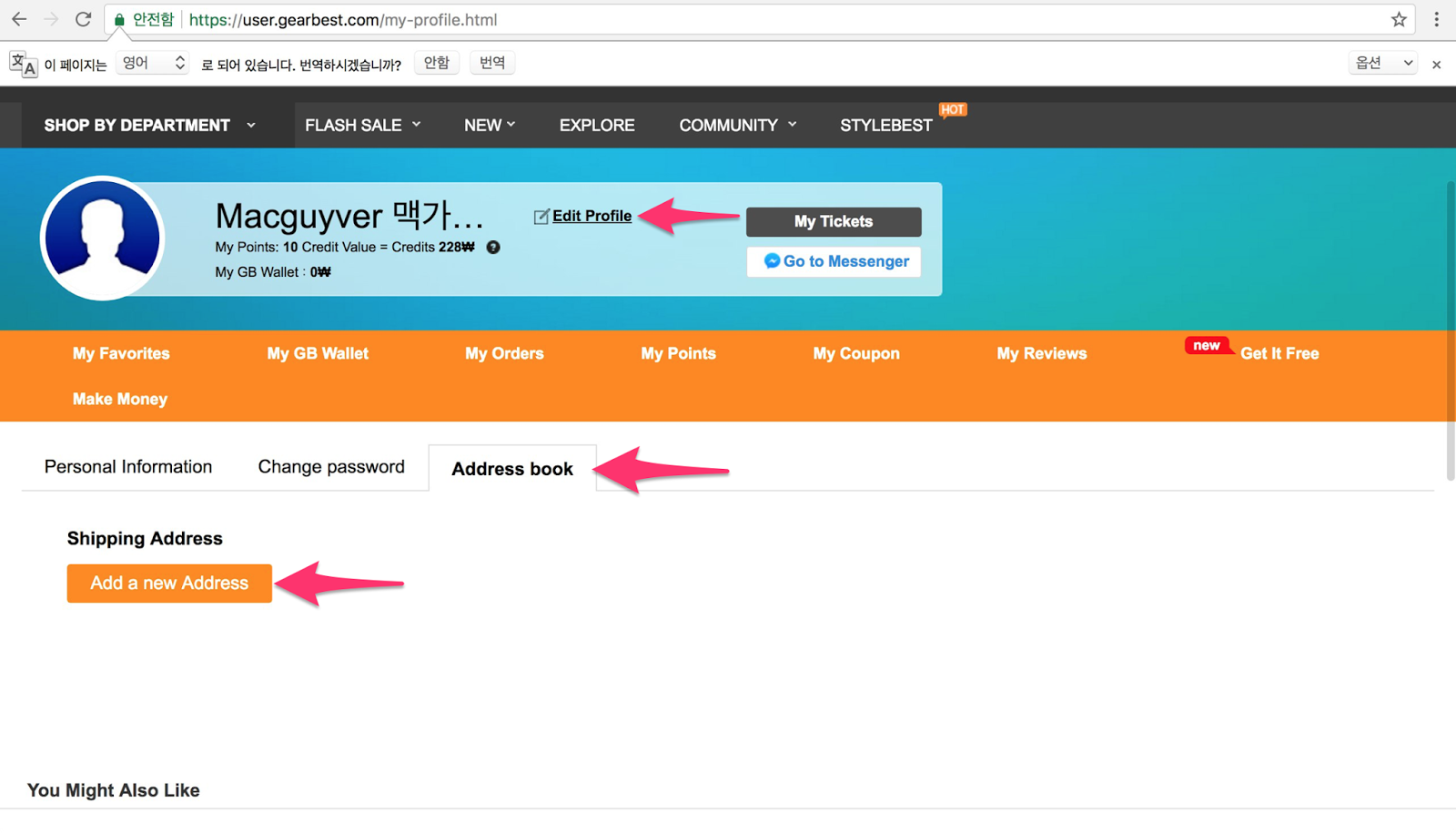The height and width of the screenshot is (833, 1456).
Task: Click the Macguyver username heading
Action: [349, 216]
